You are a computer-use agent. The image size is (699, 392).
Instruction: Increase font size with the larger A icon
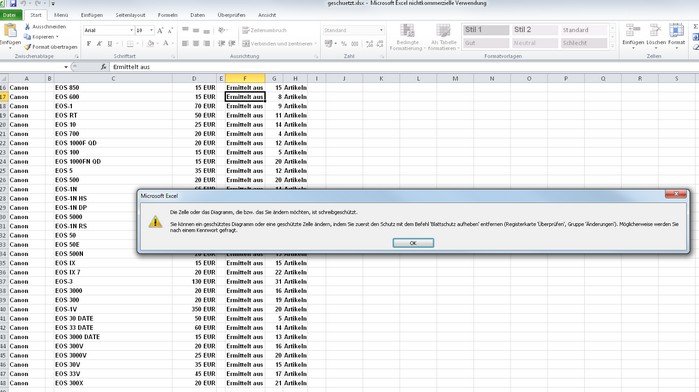(x=160, y=30)
